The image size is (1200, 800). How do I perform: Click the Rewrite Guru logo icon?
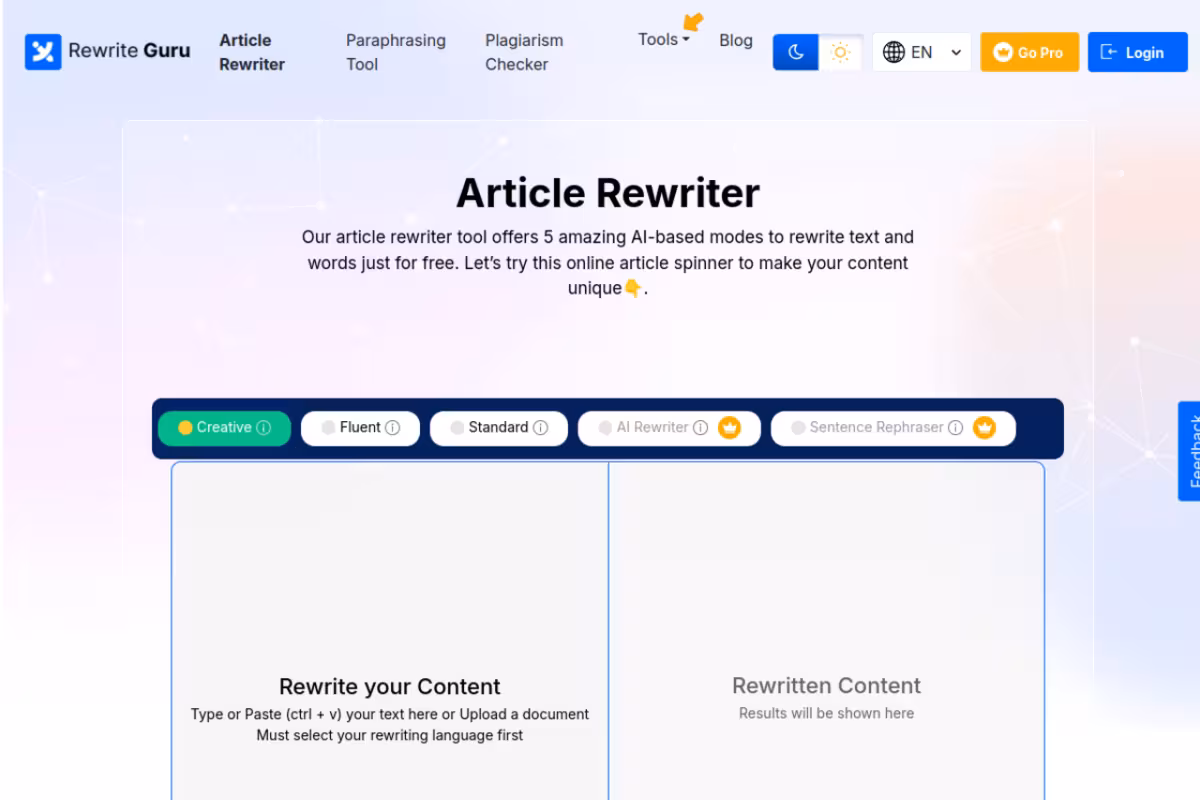coord(43,52)
